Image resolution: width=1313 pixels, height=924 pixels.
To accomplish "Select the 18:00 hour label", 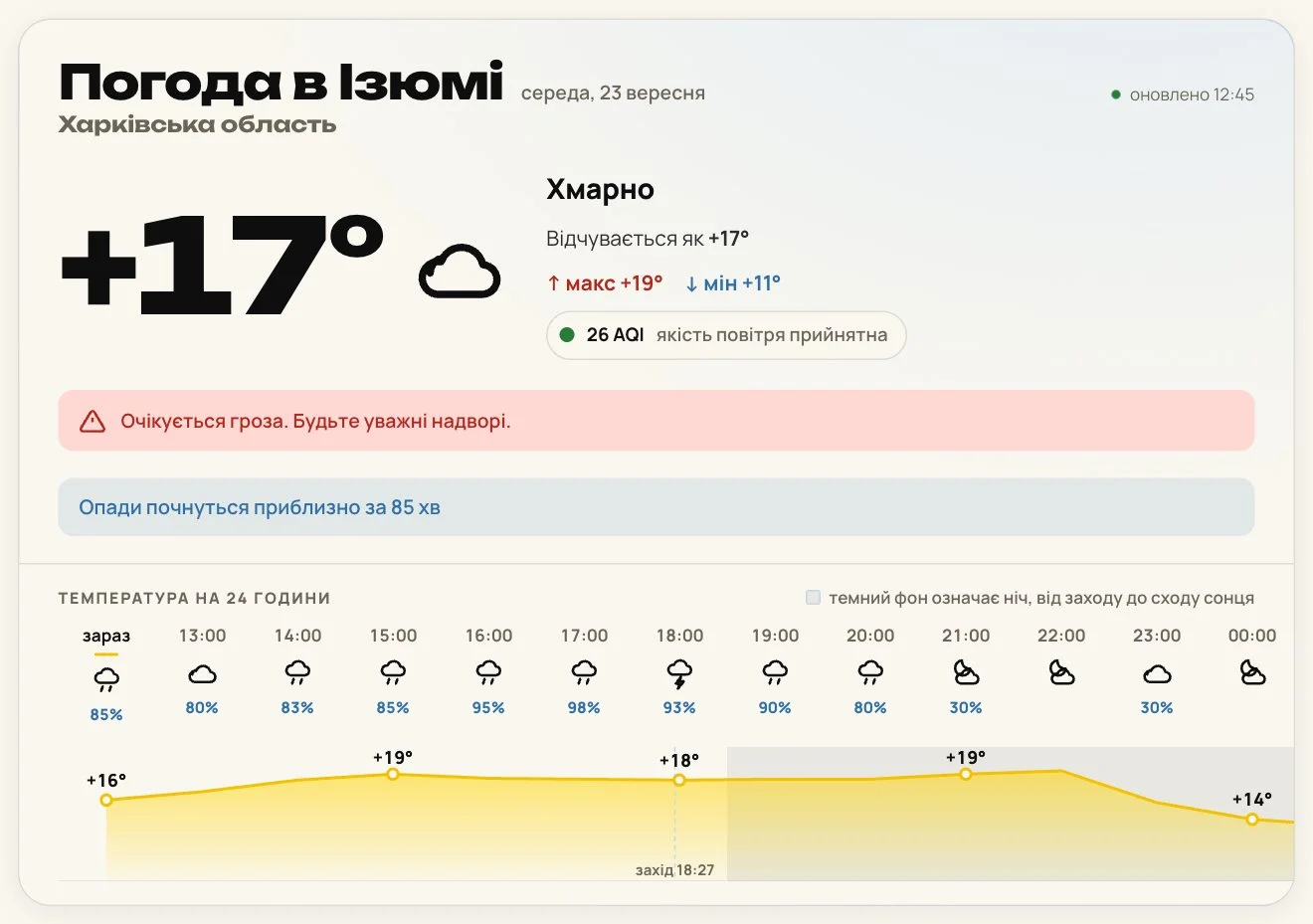I will pyautogui.click(x=679, y=636).
